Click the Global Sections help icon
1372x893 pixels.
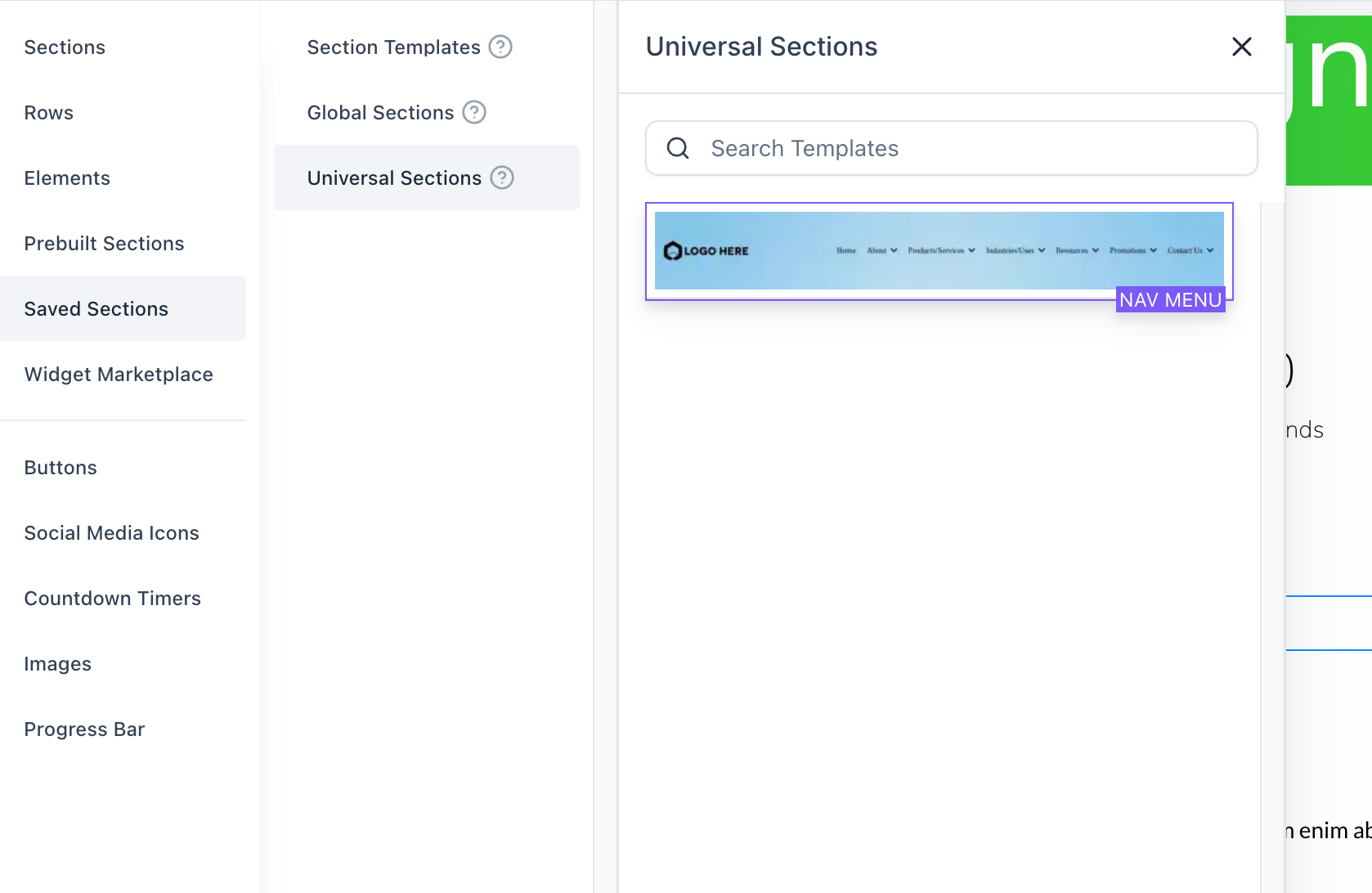click(474, 112)
